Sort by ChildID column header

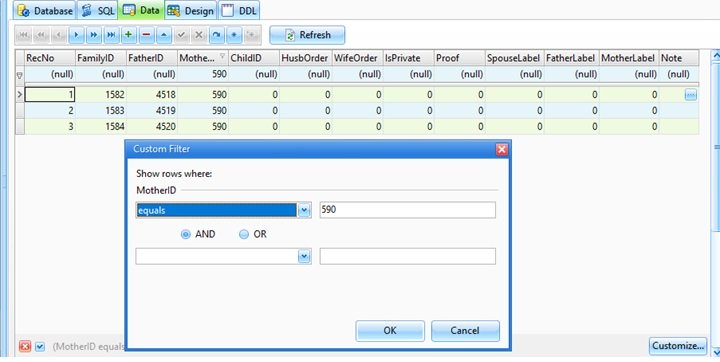(x=254, y=58)
